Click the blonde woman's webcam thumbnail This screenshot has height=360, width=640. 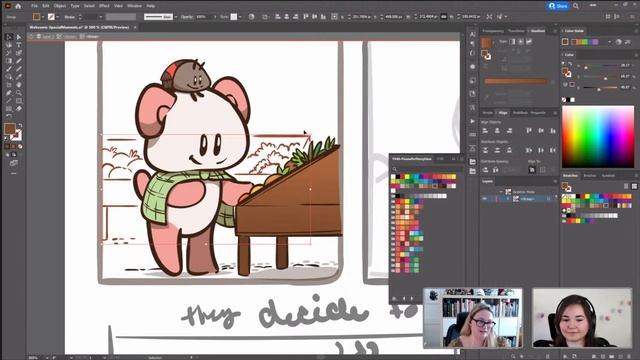473,318
